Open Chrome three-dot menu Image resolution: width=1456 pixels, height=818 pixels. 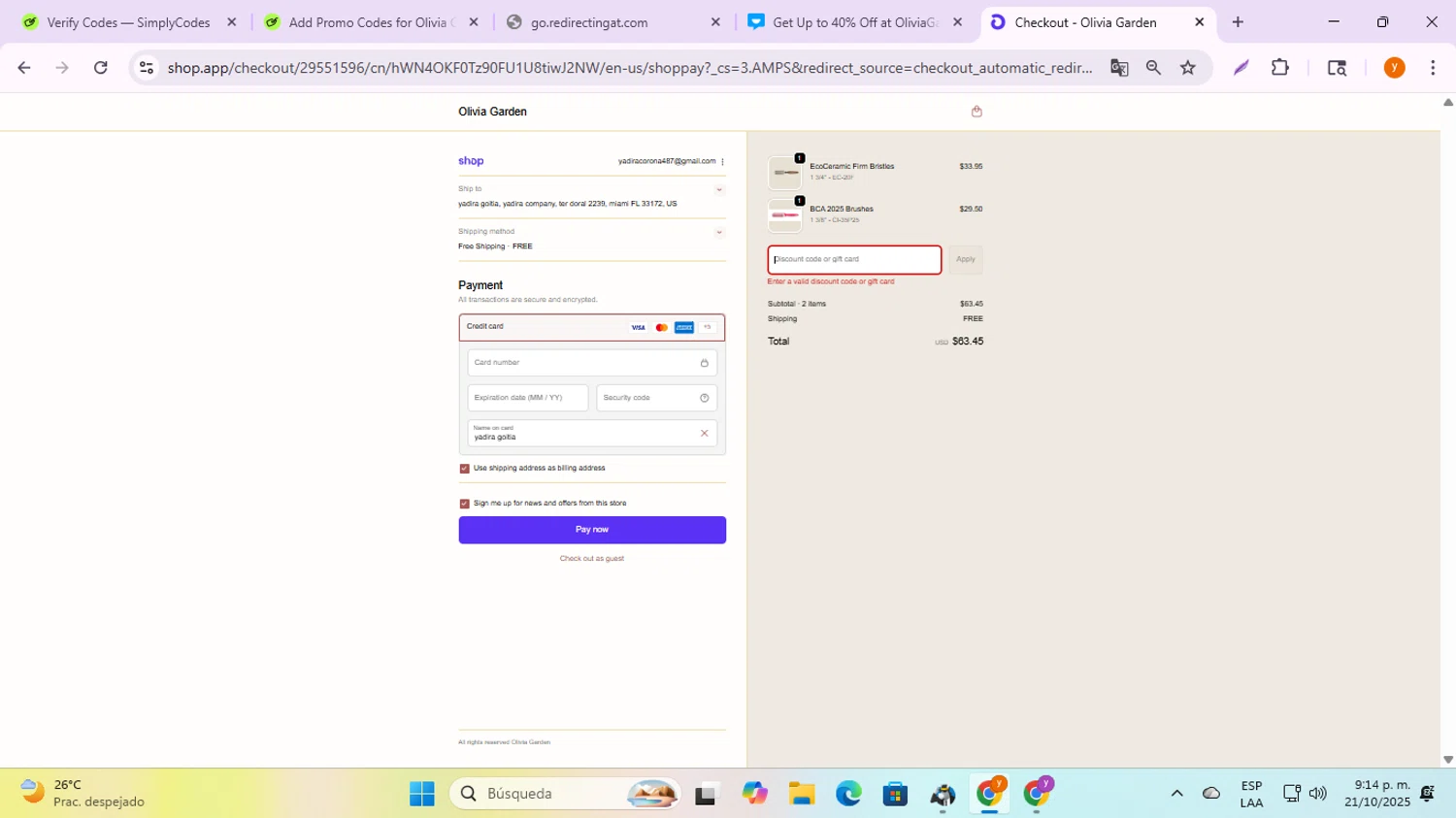[1433, 68]
